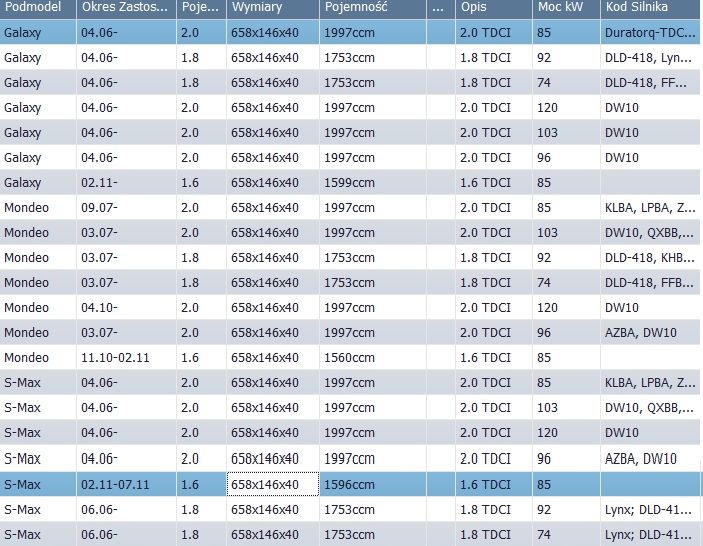Sort by the Wymiary column header

(x=273, y=8)
